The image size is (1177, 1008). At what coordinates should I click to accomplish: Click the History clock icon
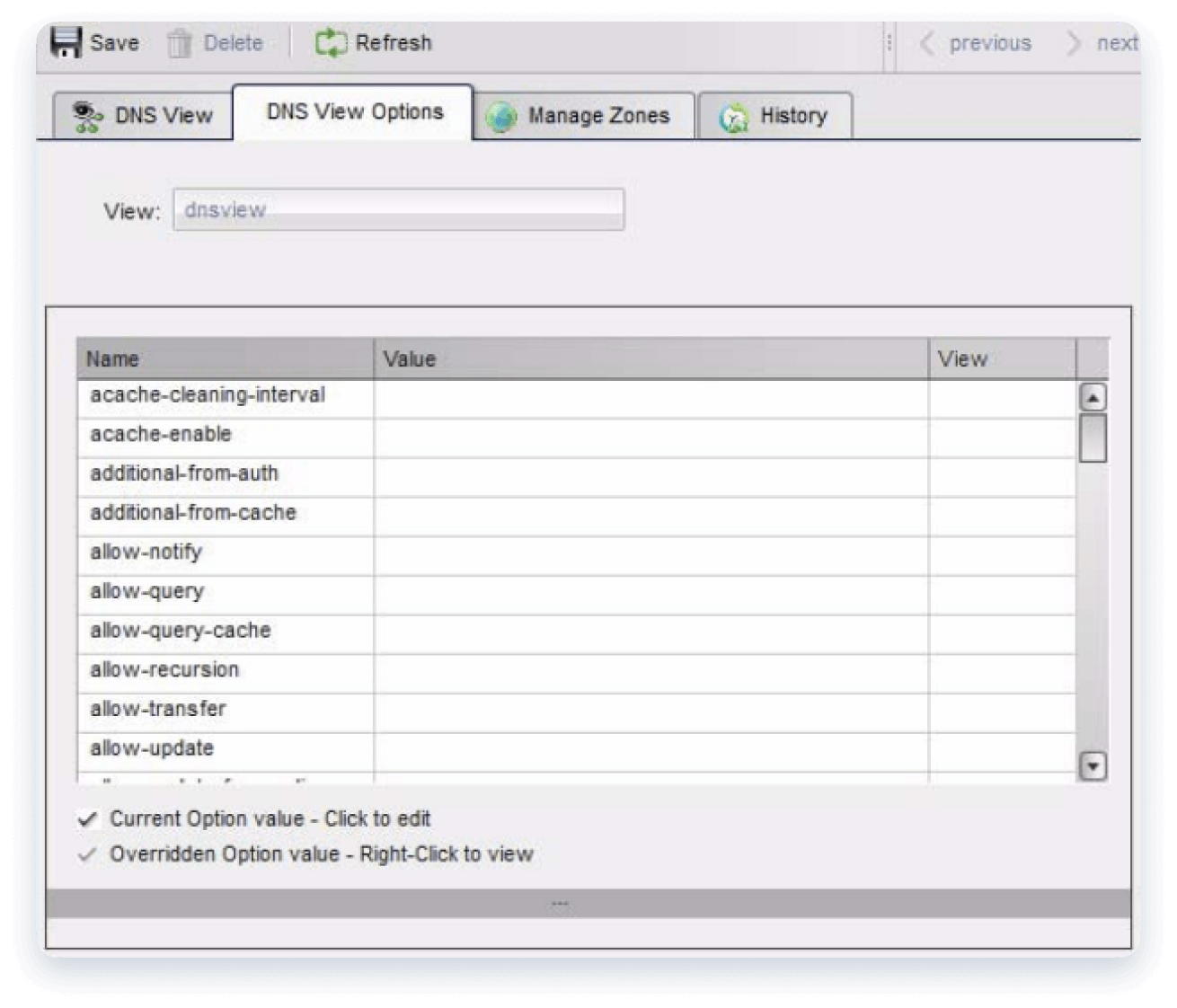pyautogui.click(x=733, y=116)
